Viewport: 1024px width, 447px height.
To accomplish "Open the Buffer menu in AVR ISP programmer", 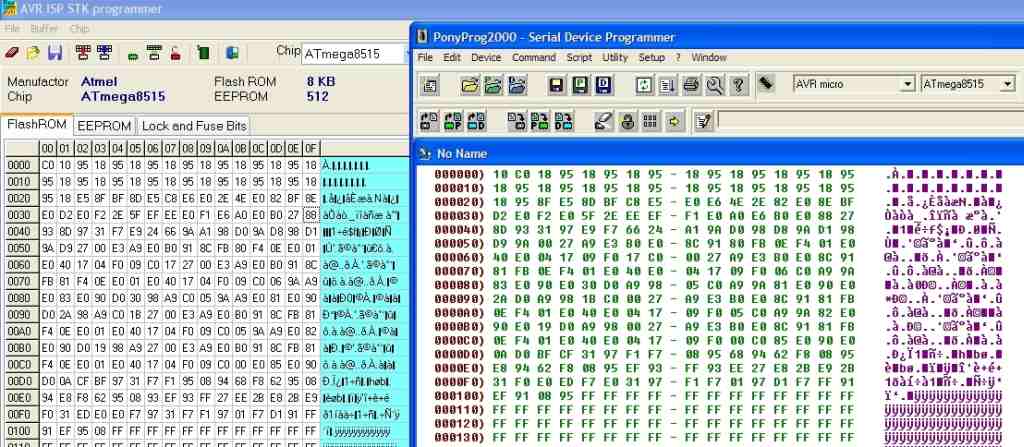I will pyautogui.click(x=44, y=29).
